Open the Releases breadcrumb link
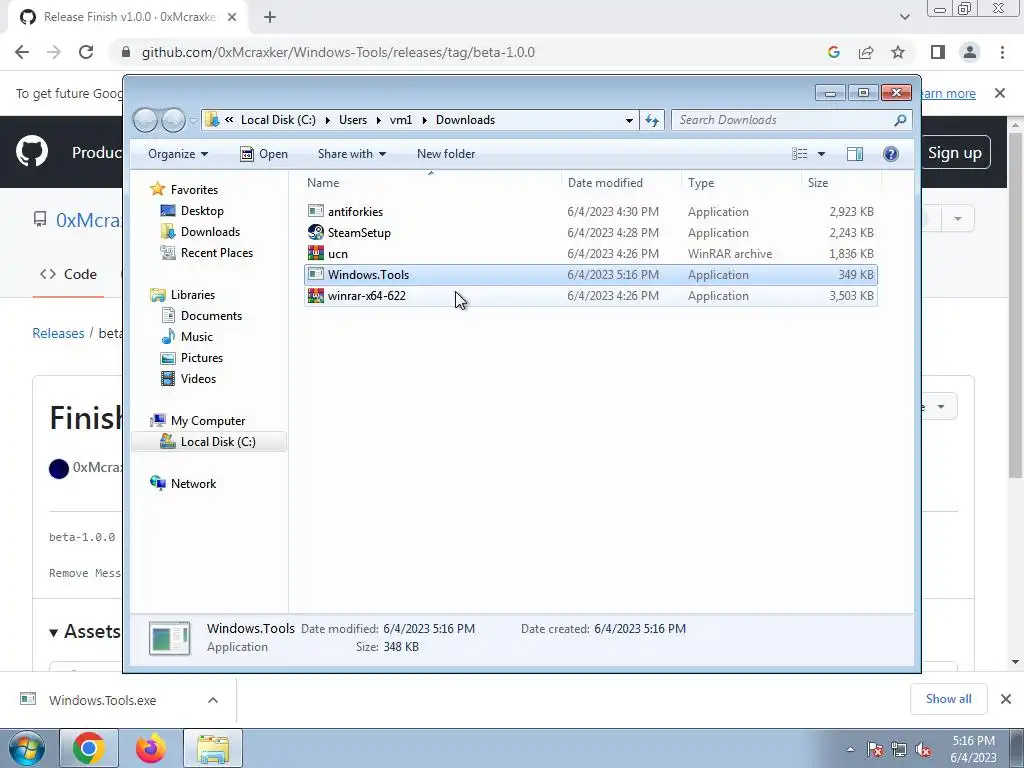 coord(58,333)
